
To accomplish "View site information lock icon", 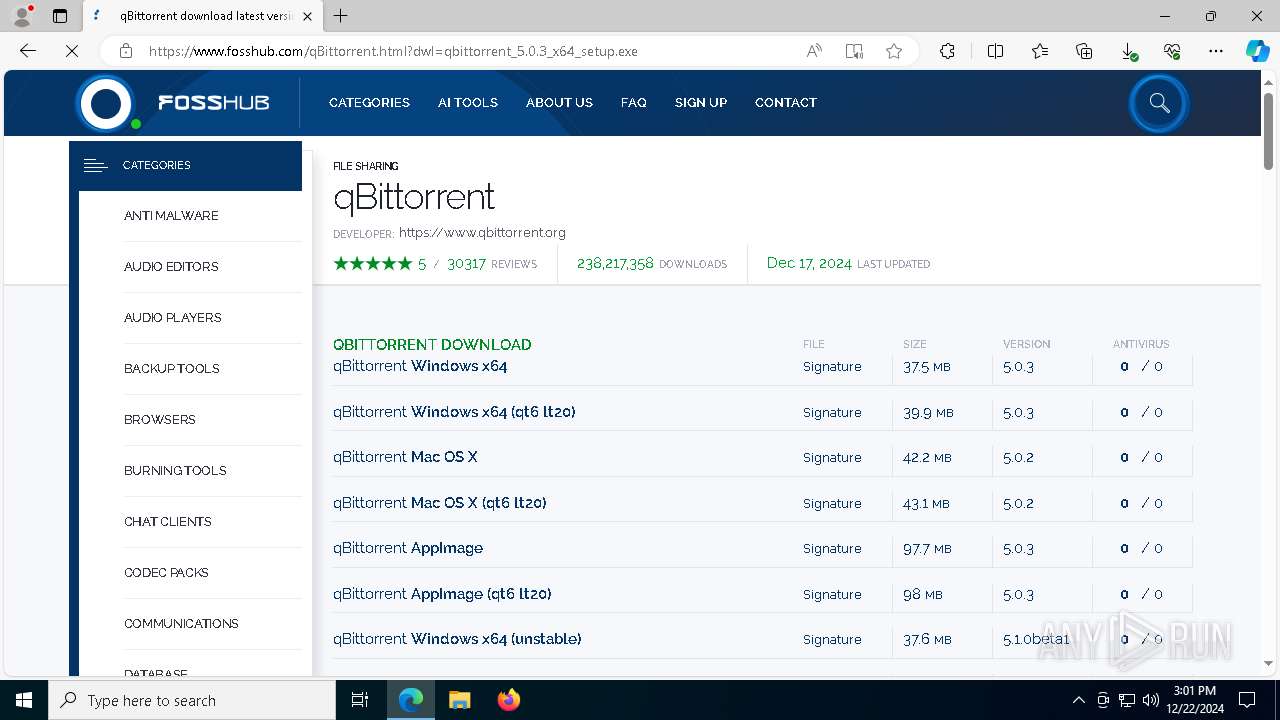I will [125, 51].
